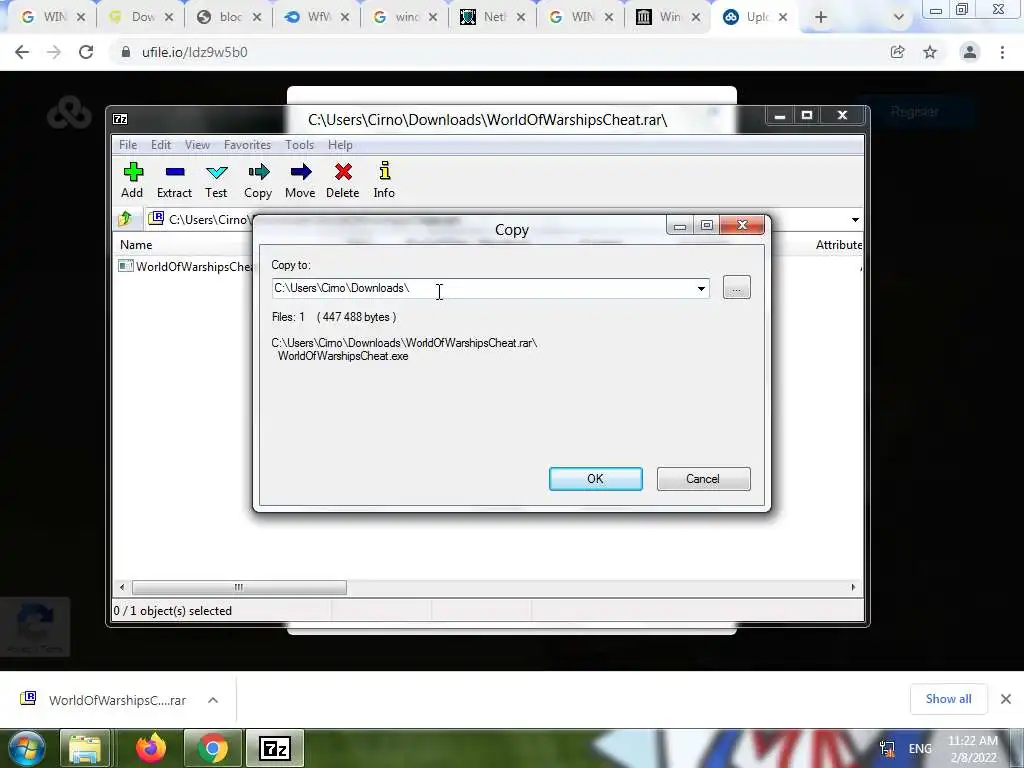Click the 7-Zip horizontal scrollbar thumb
The width and height of the screenshot is (1024, 768).
239,587
